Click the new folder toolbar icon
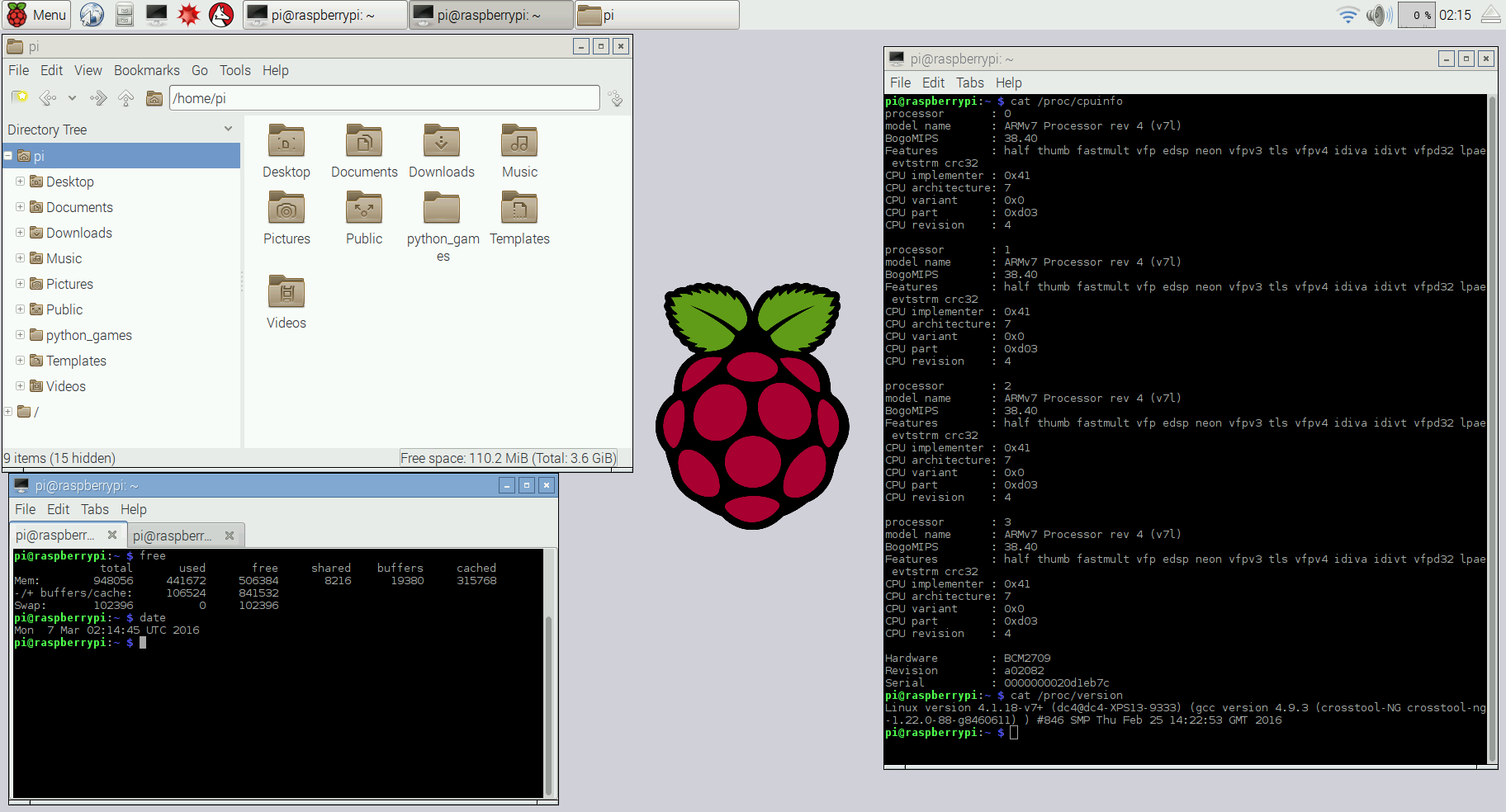The height and width of the screenshot is (812, 1506). (x=20, y=98)
